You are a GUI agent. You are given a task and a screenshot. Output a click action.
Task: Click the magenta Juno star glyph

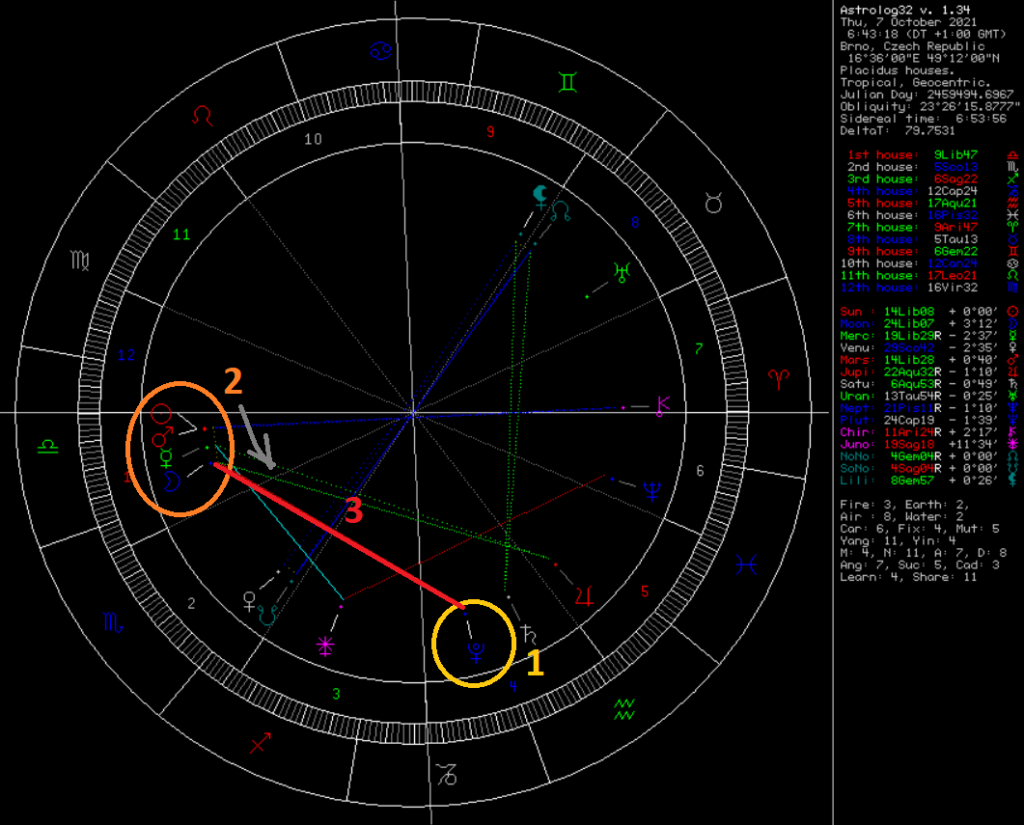(325, 646)
